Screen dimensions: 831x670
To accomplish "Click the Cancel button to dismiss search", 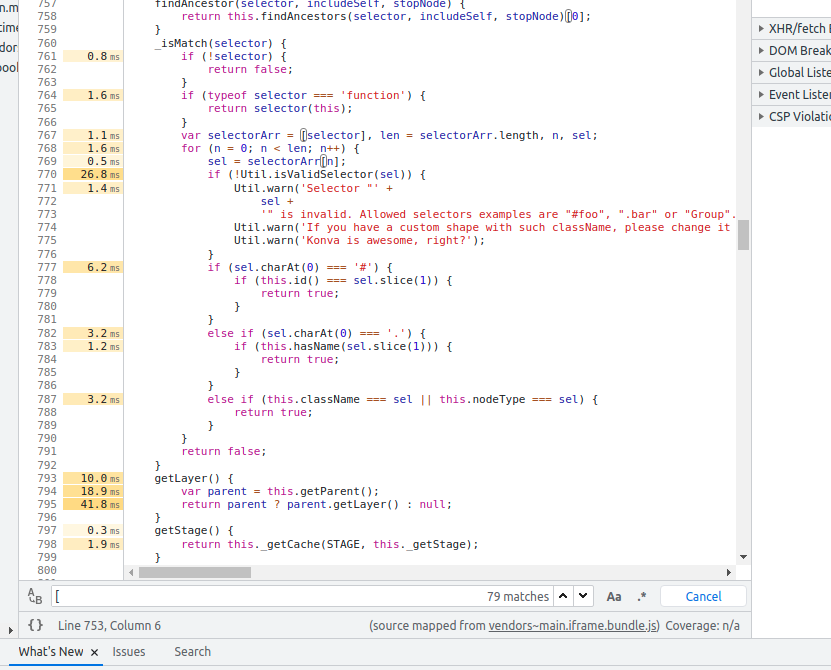I will (703, 596).
